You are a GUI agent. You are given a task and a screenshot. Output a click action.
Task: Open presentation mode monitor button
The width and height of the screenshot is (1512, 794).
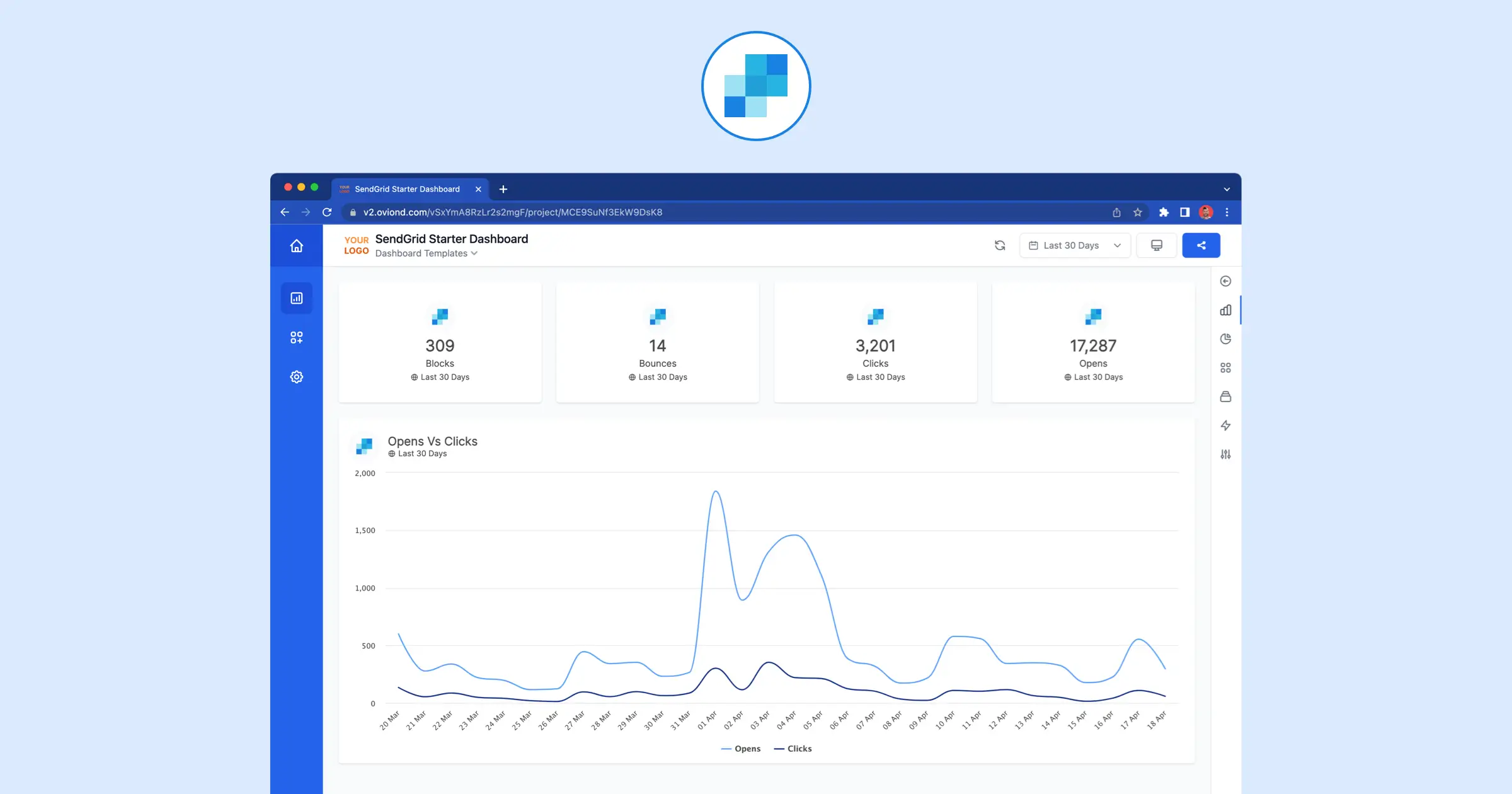[1157, 245]
